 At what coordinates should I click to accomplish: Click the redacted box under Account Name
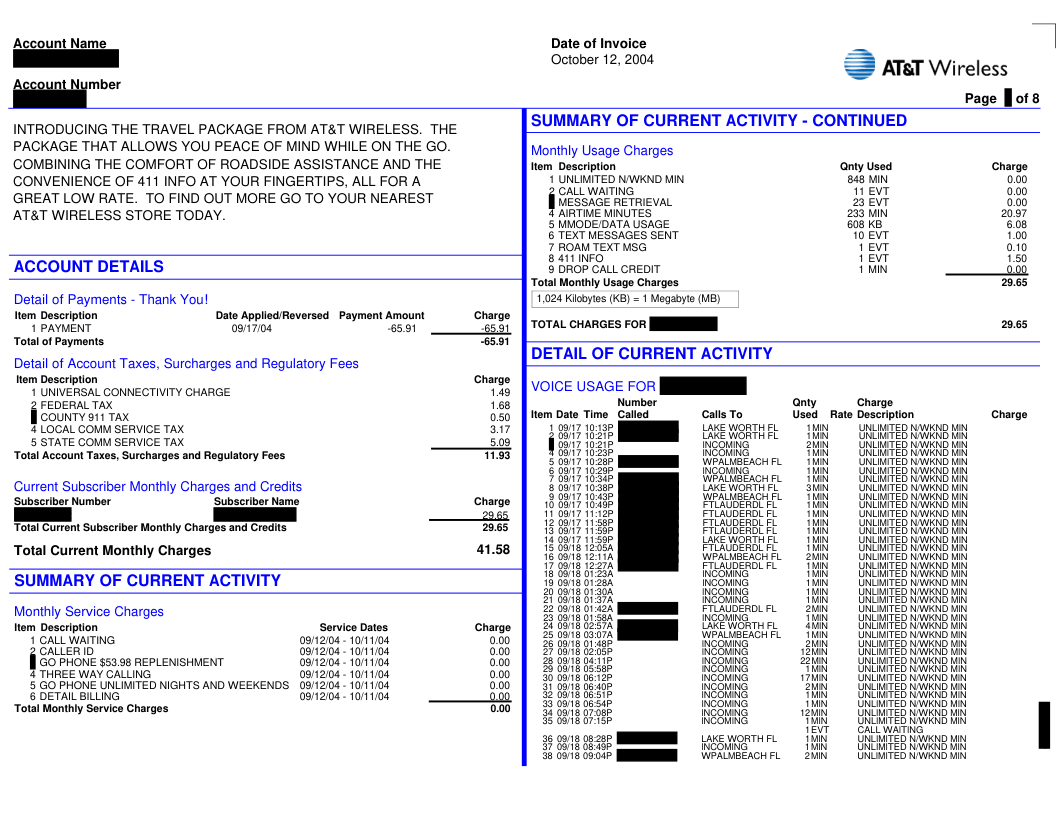[66, 59]
